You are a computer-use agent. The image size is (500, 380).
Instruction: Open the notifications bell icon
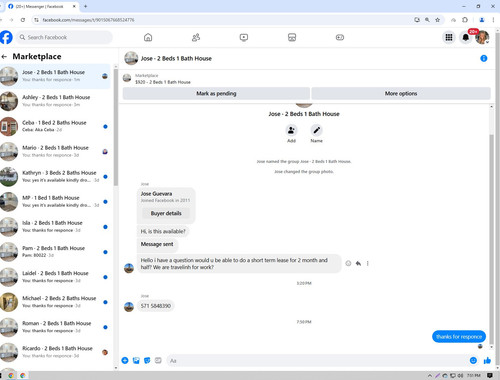pos(466,37)
